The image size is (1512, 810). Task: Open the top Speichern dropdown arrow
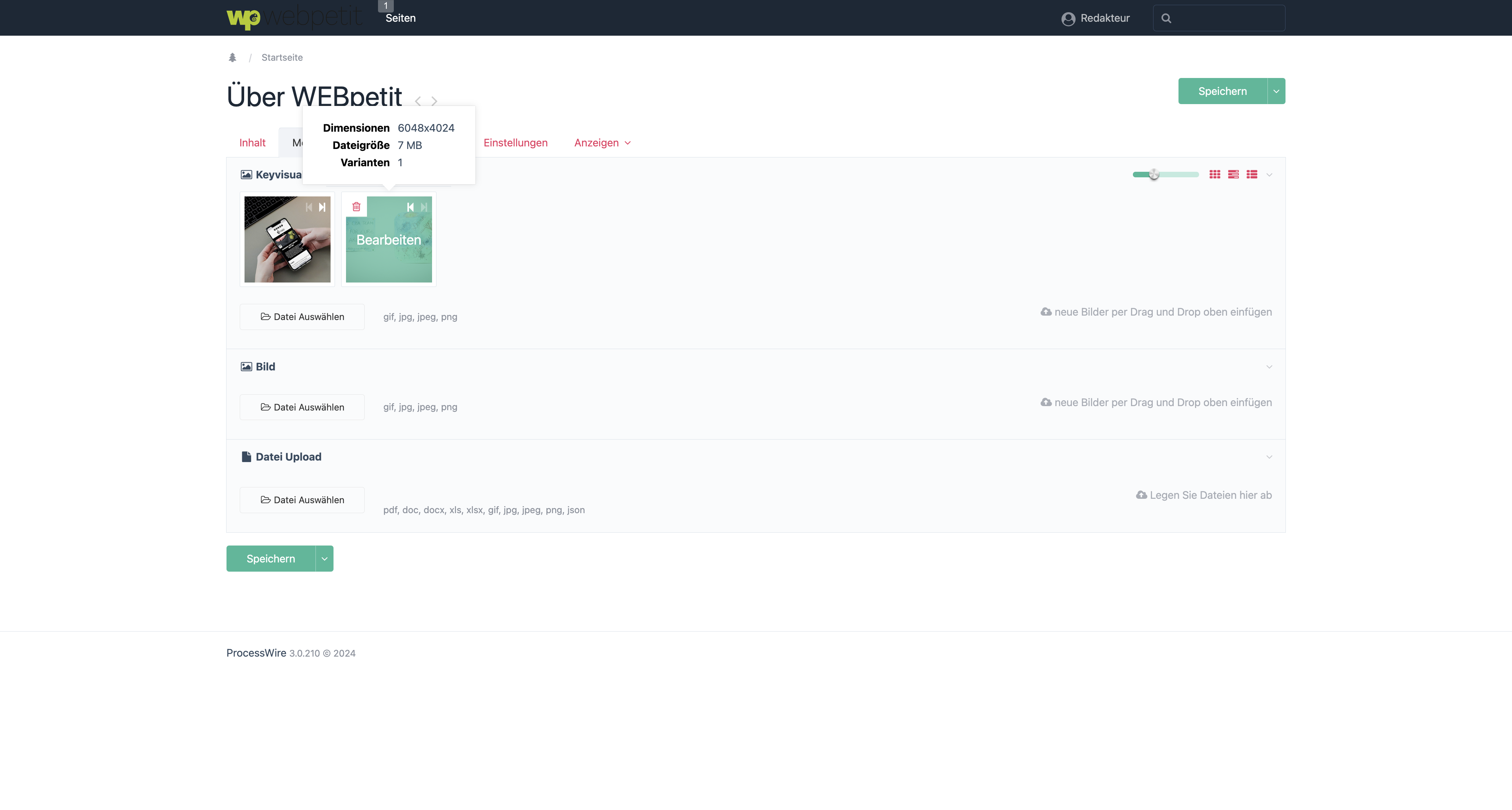1276,91
